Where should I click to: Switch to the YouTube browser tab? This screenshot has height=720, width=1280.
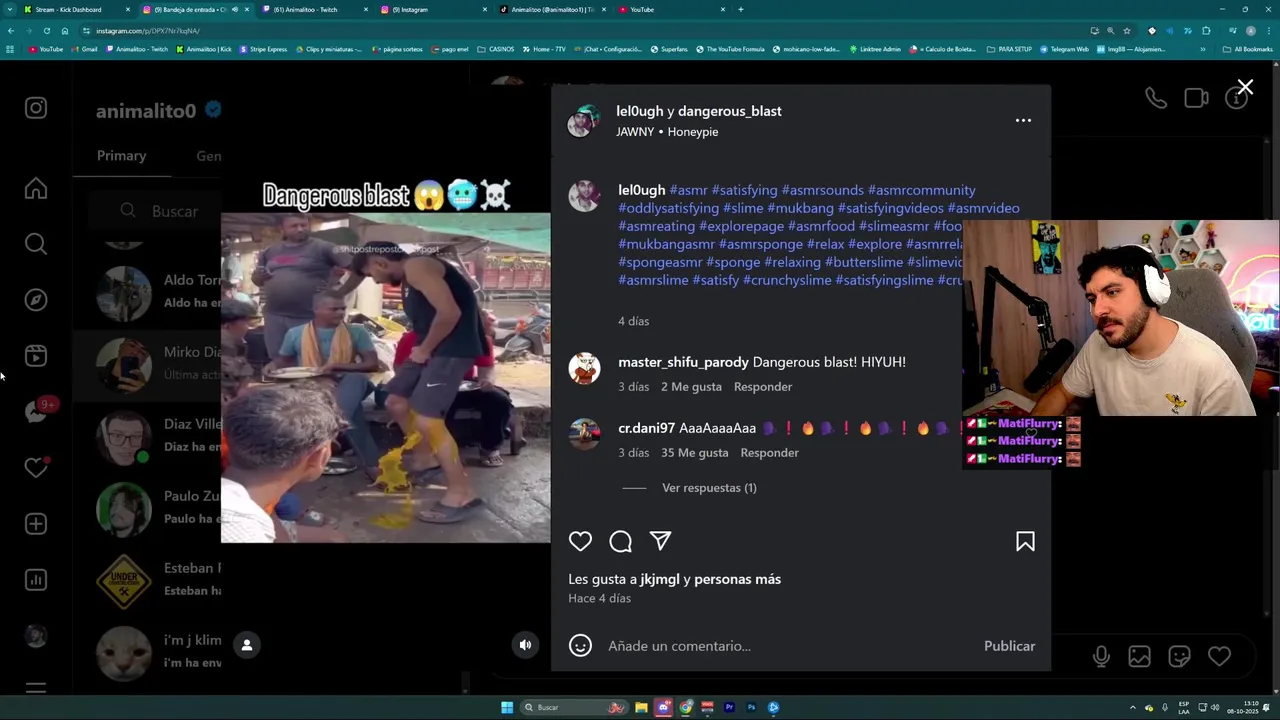coord(672,10)
